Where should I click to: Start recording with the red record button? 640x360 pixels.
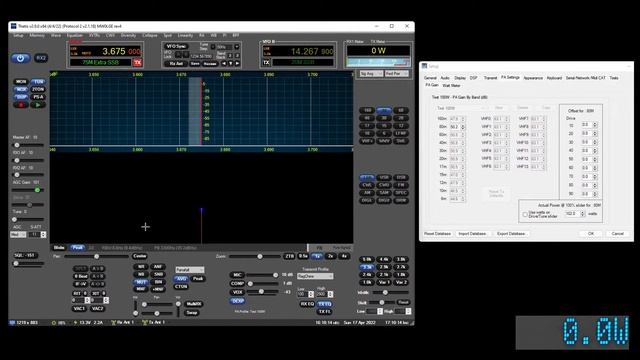click(21, 105)
